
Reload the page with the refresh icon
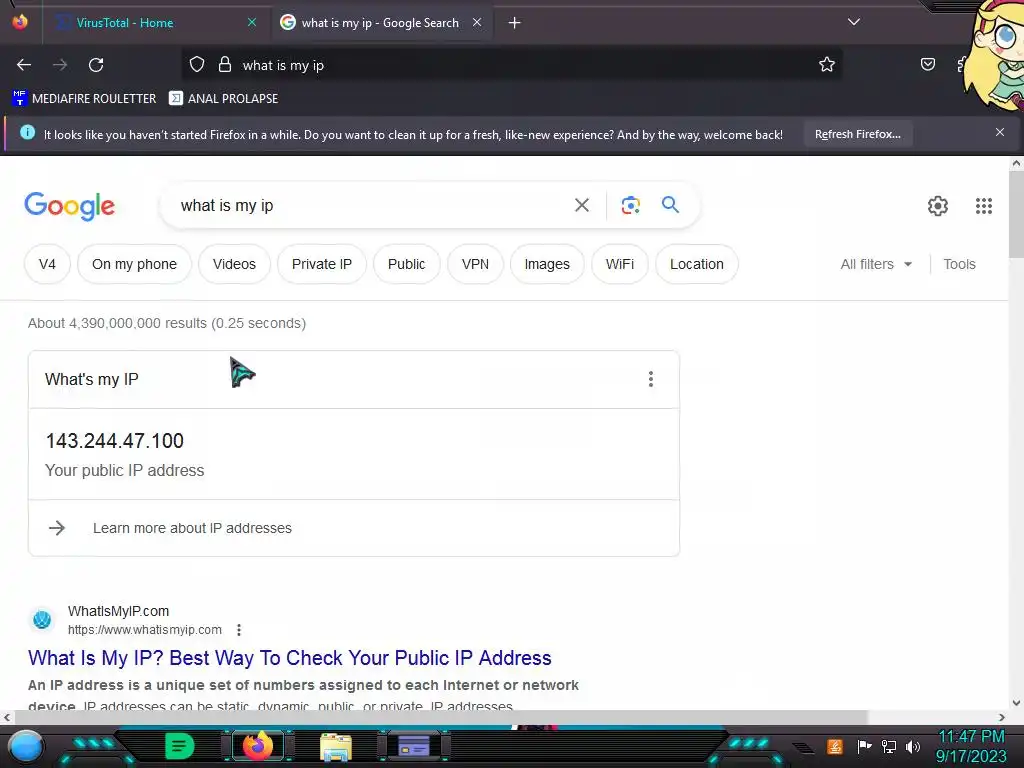coord(96,65)
